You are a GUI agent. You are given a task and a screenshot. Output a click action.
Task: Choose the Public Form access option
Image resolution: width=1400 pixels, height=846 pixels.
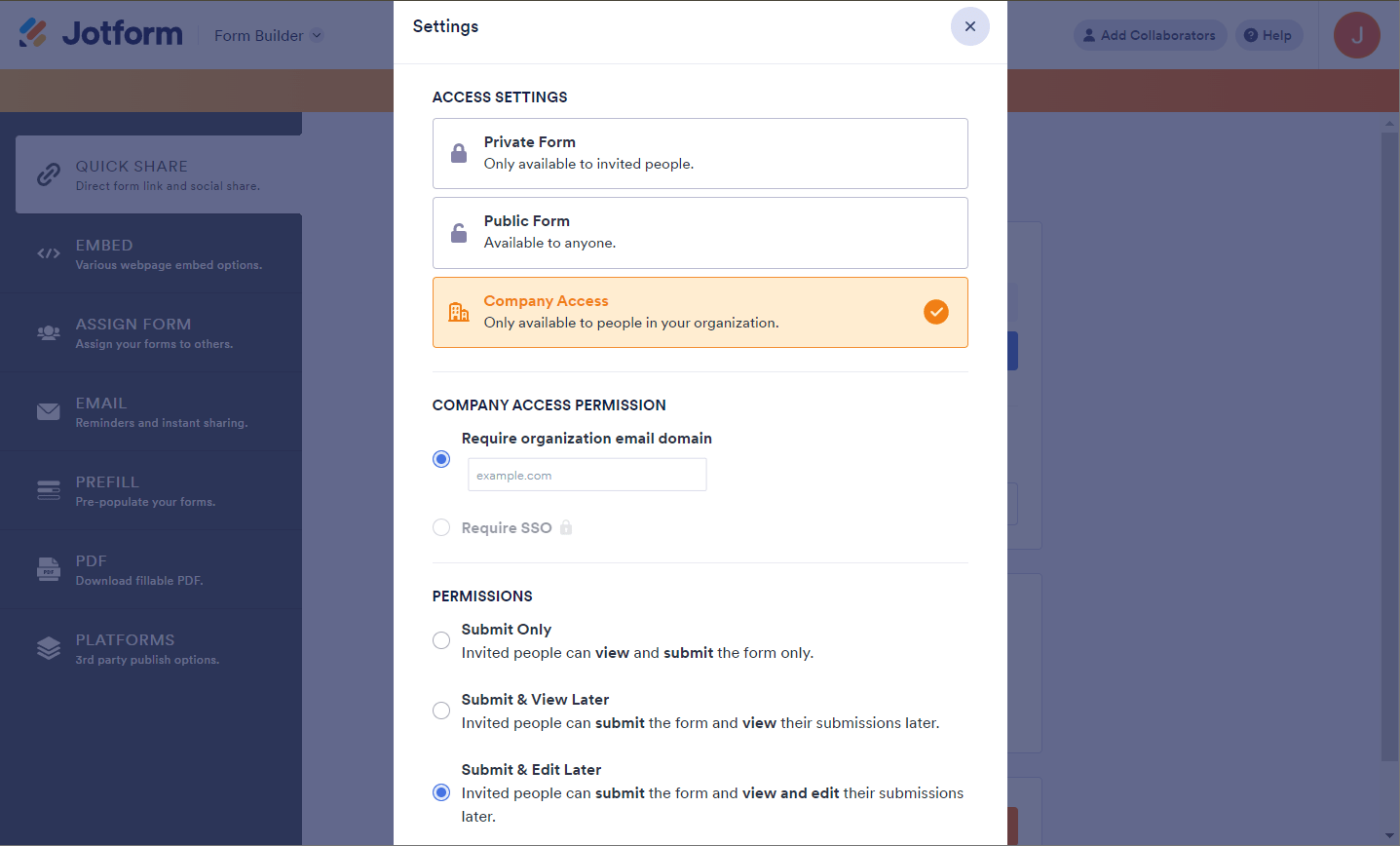click(x=700, y=233)
